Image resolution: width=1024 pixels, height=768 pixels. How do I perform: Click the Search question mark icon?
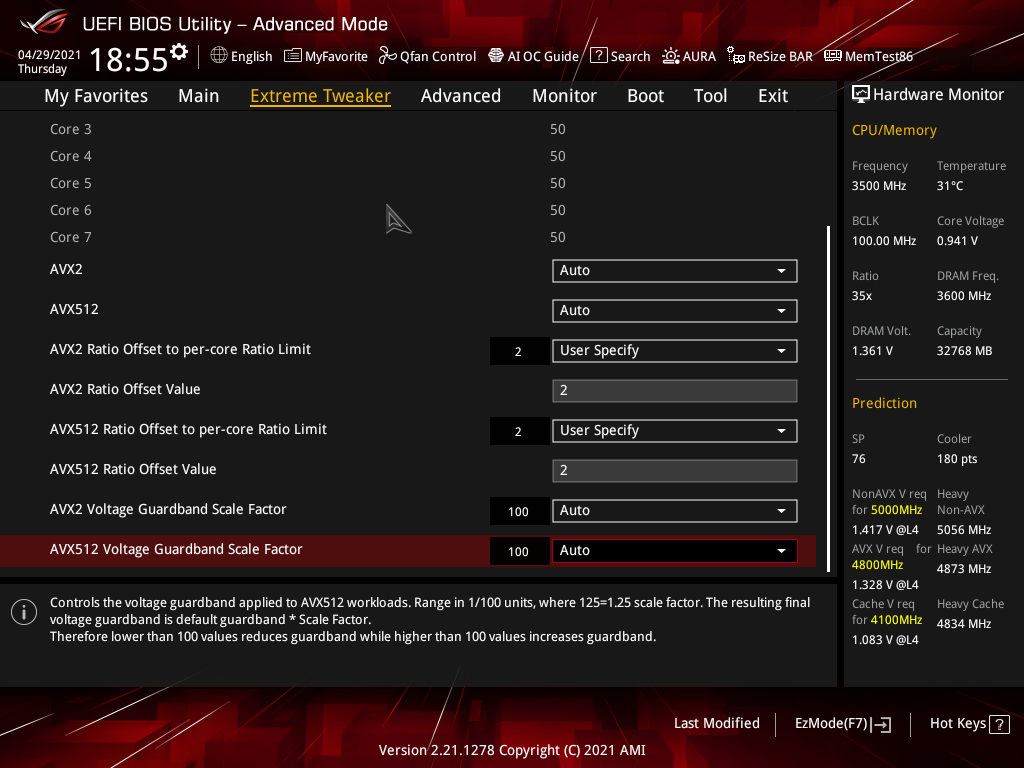coord(598,56)
